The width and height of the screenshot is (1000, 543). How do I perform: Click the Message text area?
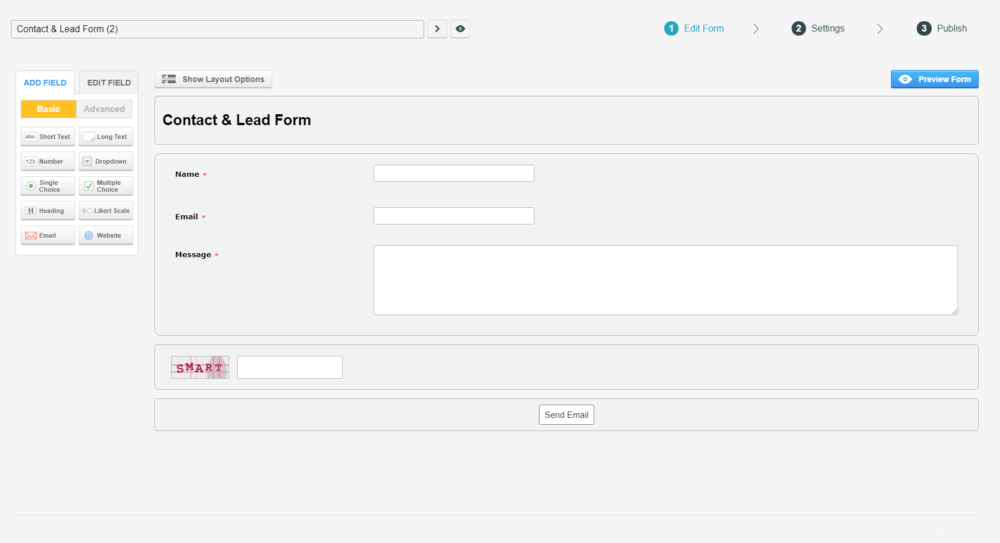click(666, 280)
